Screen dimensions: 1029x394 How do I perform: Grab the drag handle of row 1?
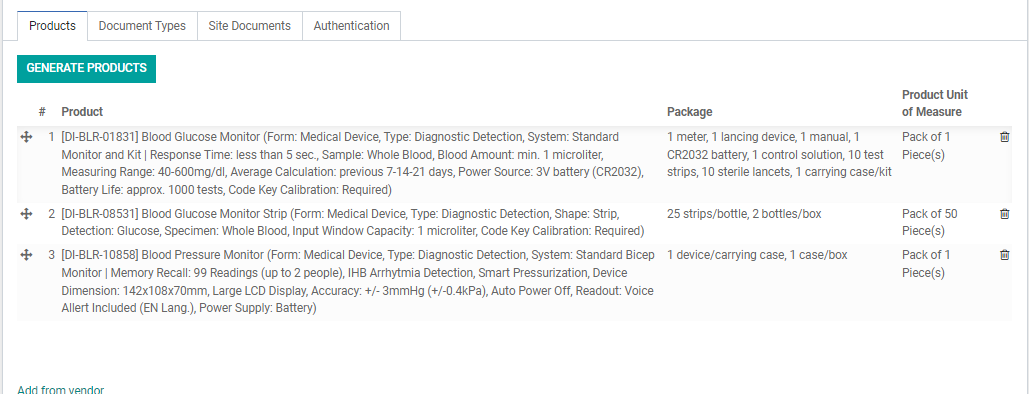[26, 137]
